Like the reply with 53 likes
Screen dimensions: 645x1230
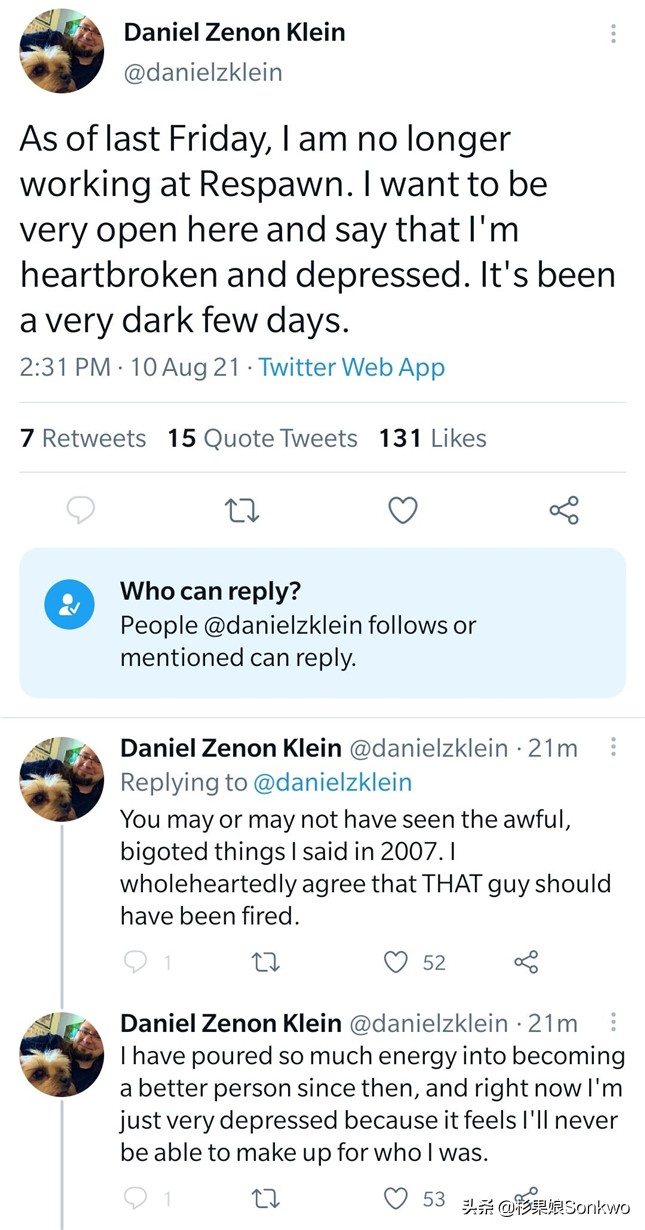397,1198
